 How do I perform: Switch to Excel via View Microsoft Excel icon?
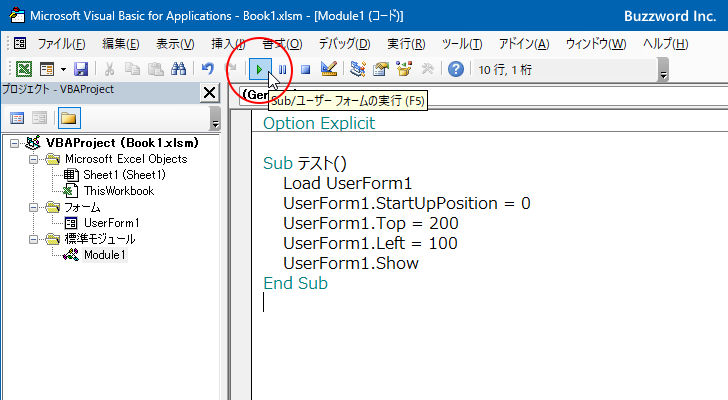[24, 70]
